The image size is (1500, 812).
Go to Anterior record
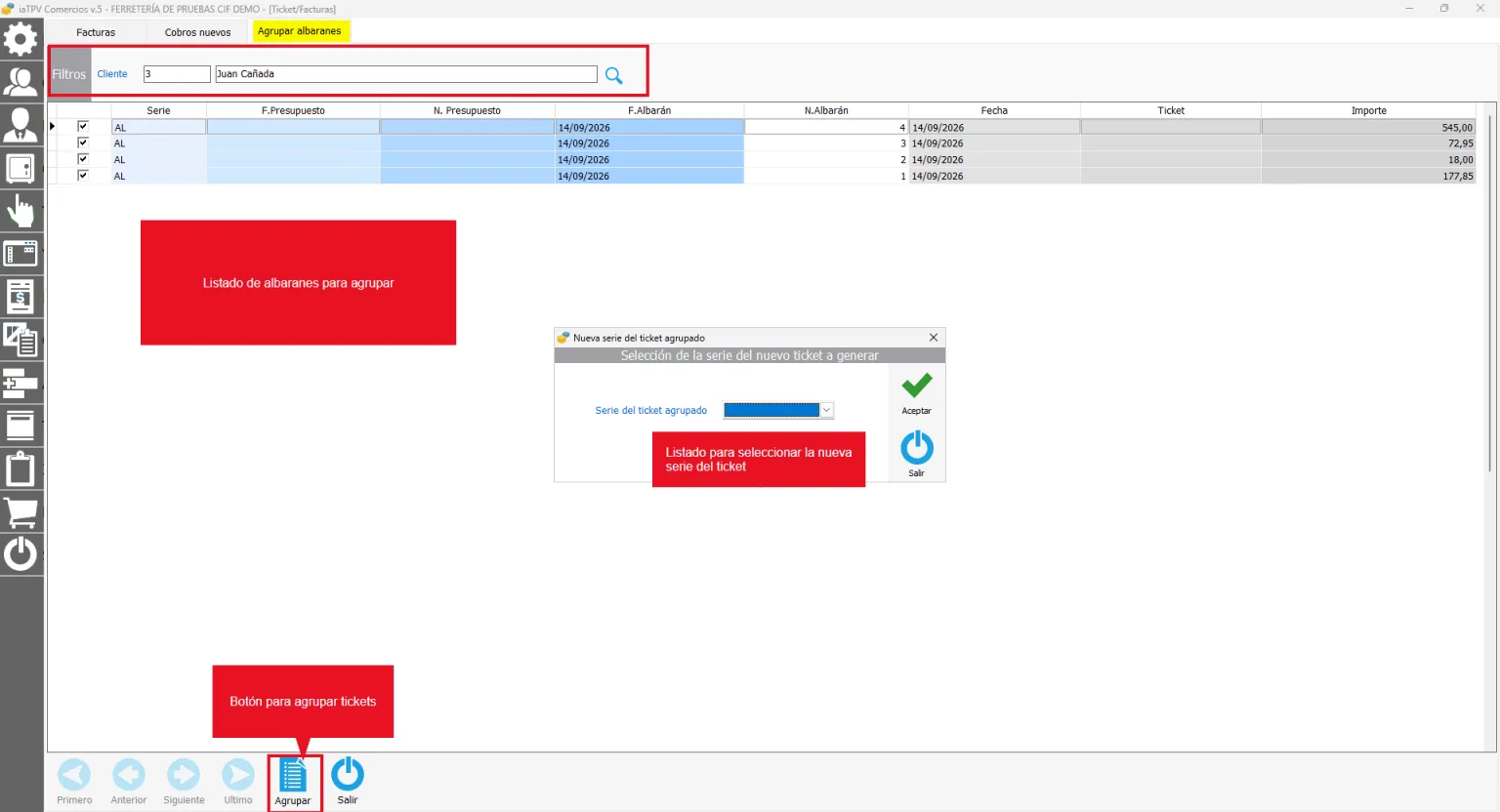[x=129, y=782]
